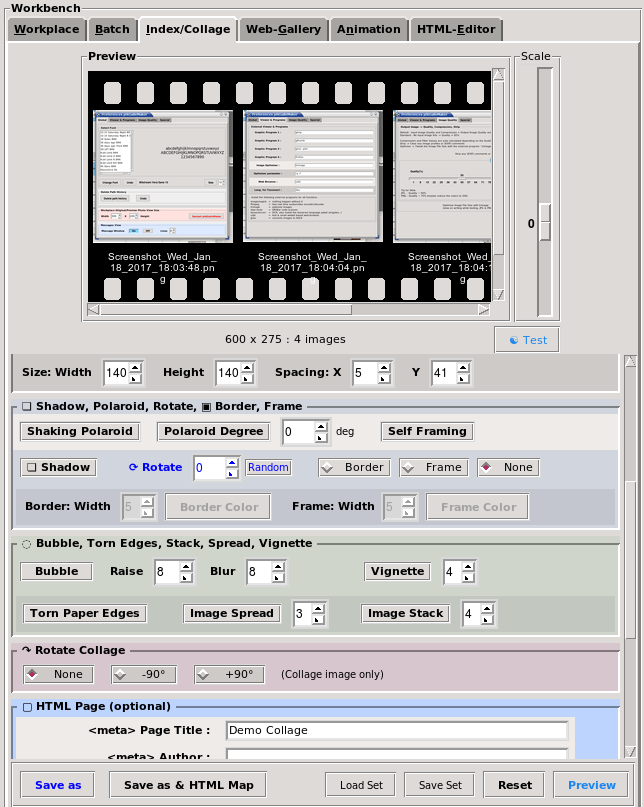Click preview horizontal scrollbar right arrow

point(483,309)
